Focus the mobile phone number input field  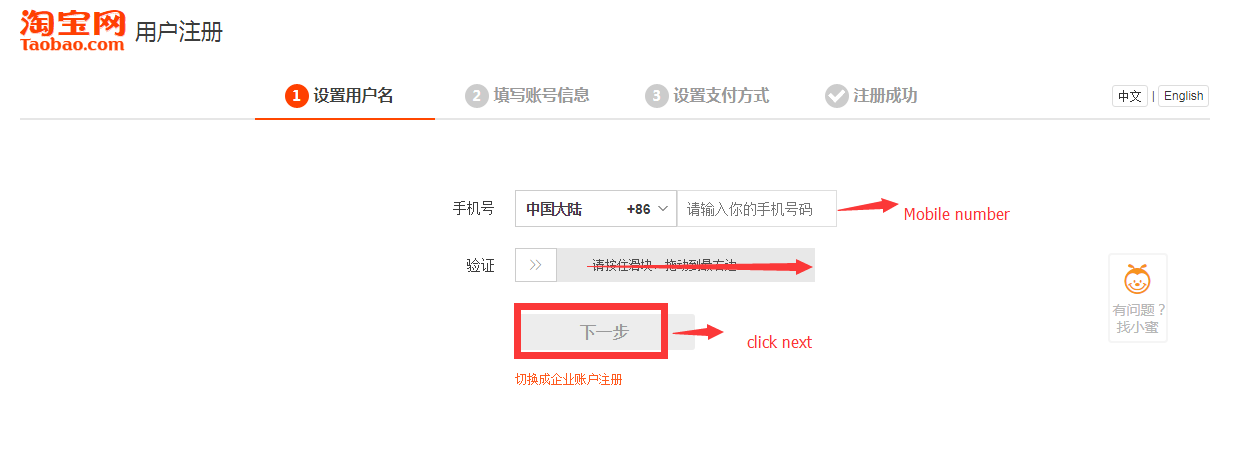click(x=757, y=209)
